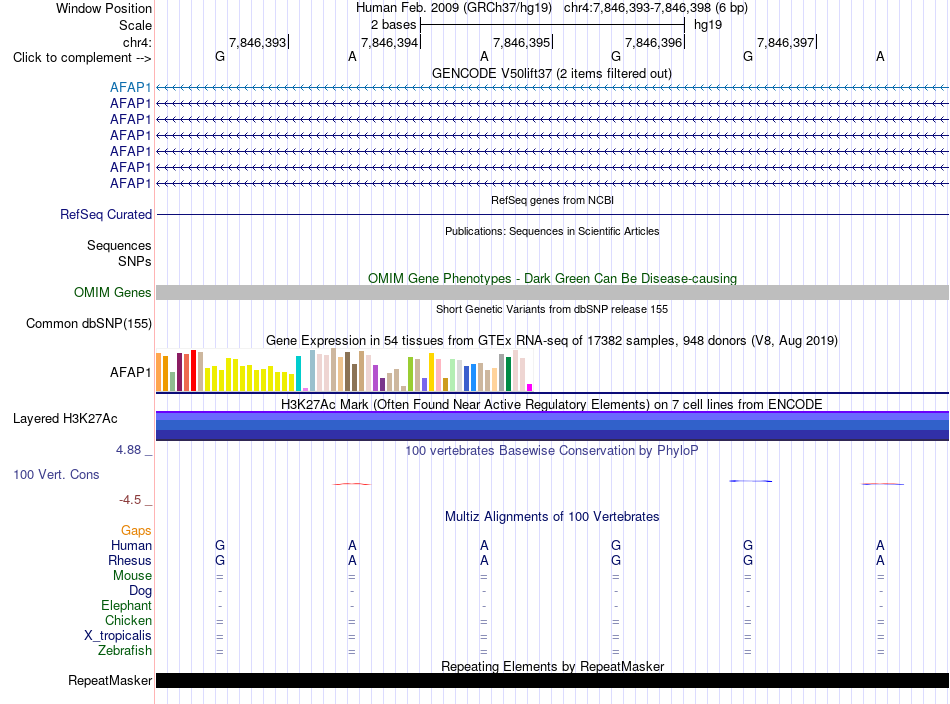Click the 'RefSeq genes from NCBI' title
The height and width of the screenshot is (704, 950).
tap(553, 200)
